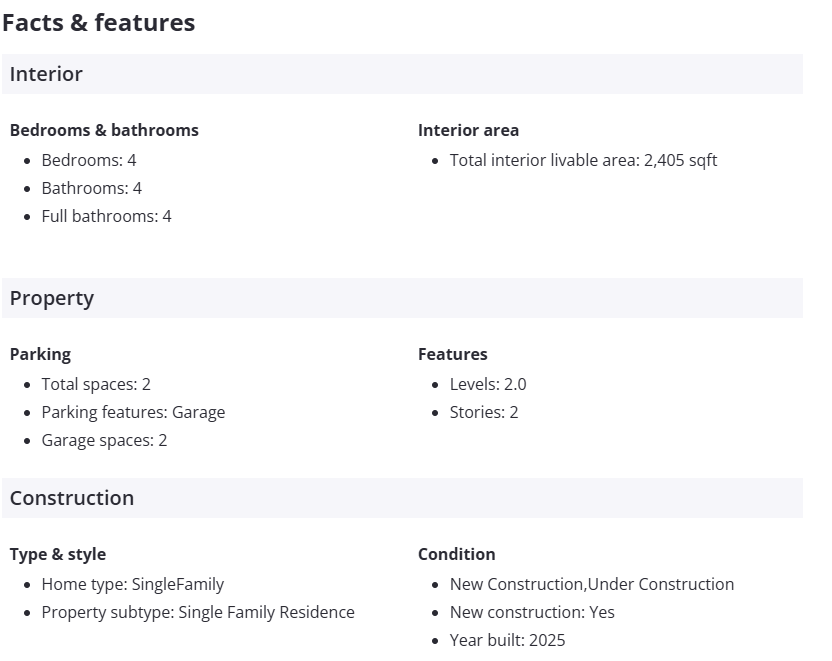Select the Garage spaces: 2 line

tap(104, 440)
